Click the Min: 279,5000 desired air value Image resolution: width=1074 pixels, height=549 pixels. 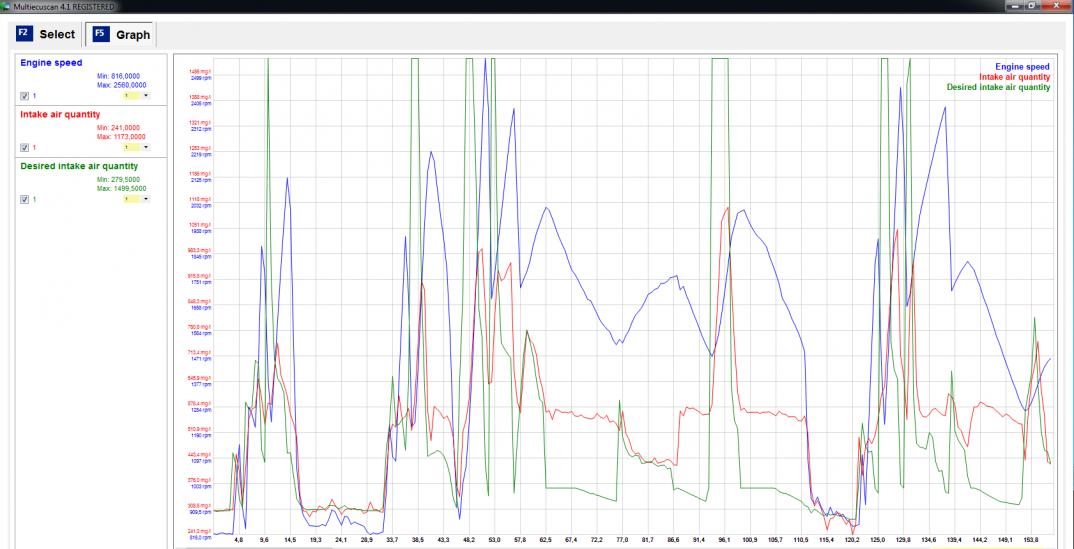pos(118,180)
